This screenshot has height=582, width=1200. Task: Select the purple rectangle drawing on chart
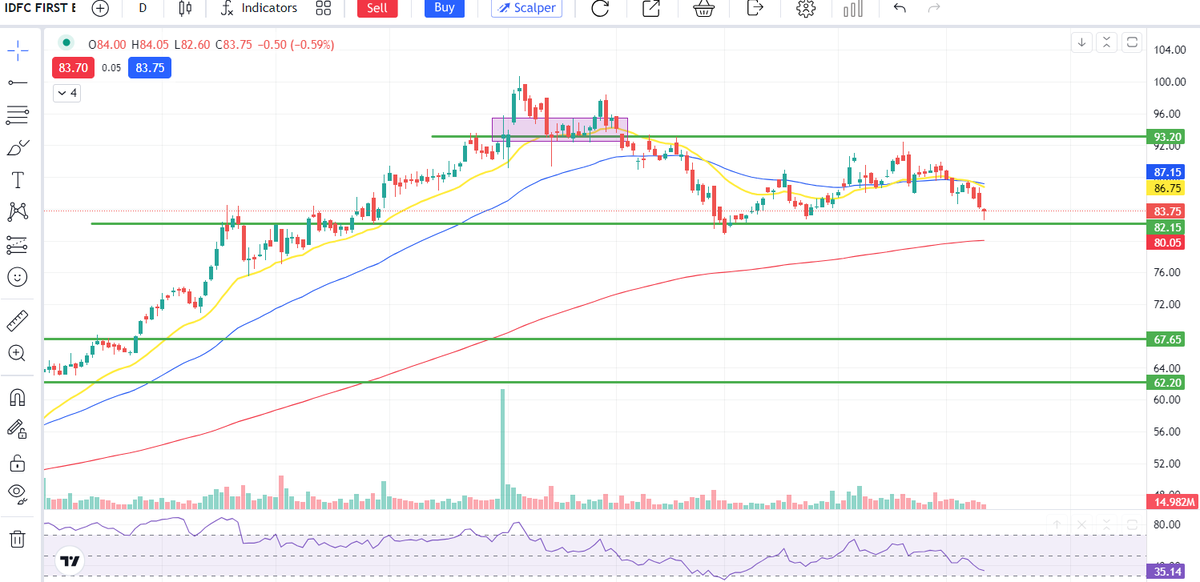(560, 129)
